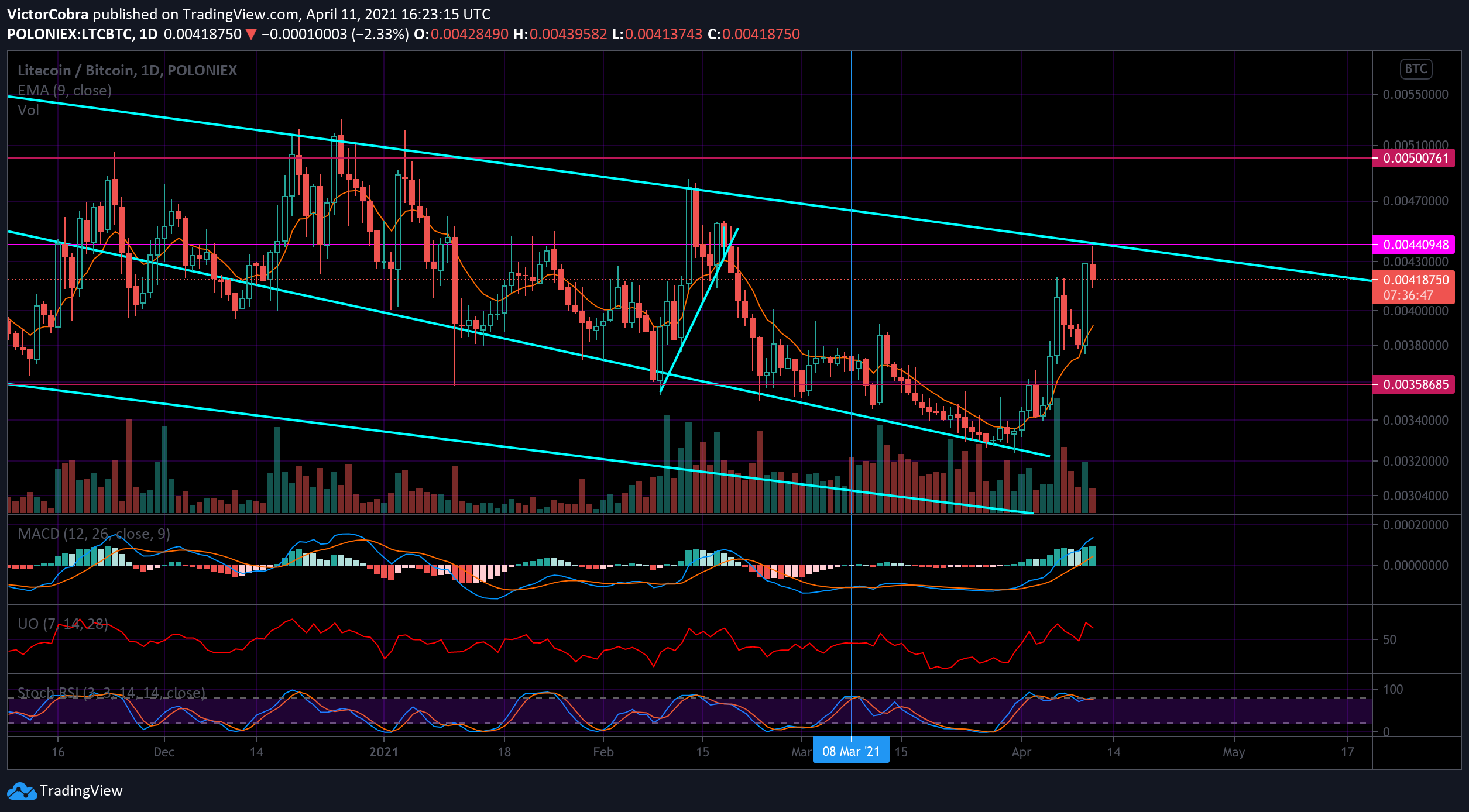This screenshot has height=812, width=1469.
Task: Click the 07:36:47 countdown timer
Action: pyautogui.click(x=1408, y=295)
